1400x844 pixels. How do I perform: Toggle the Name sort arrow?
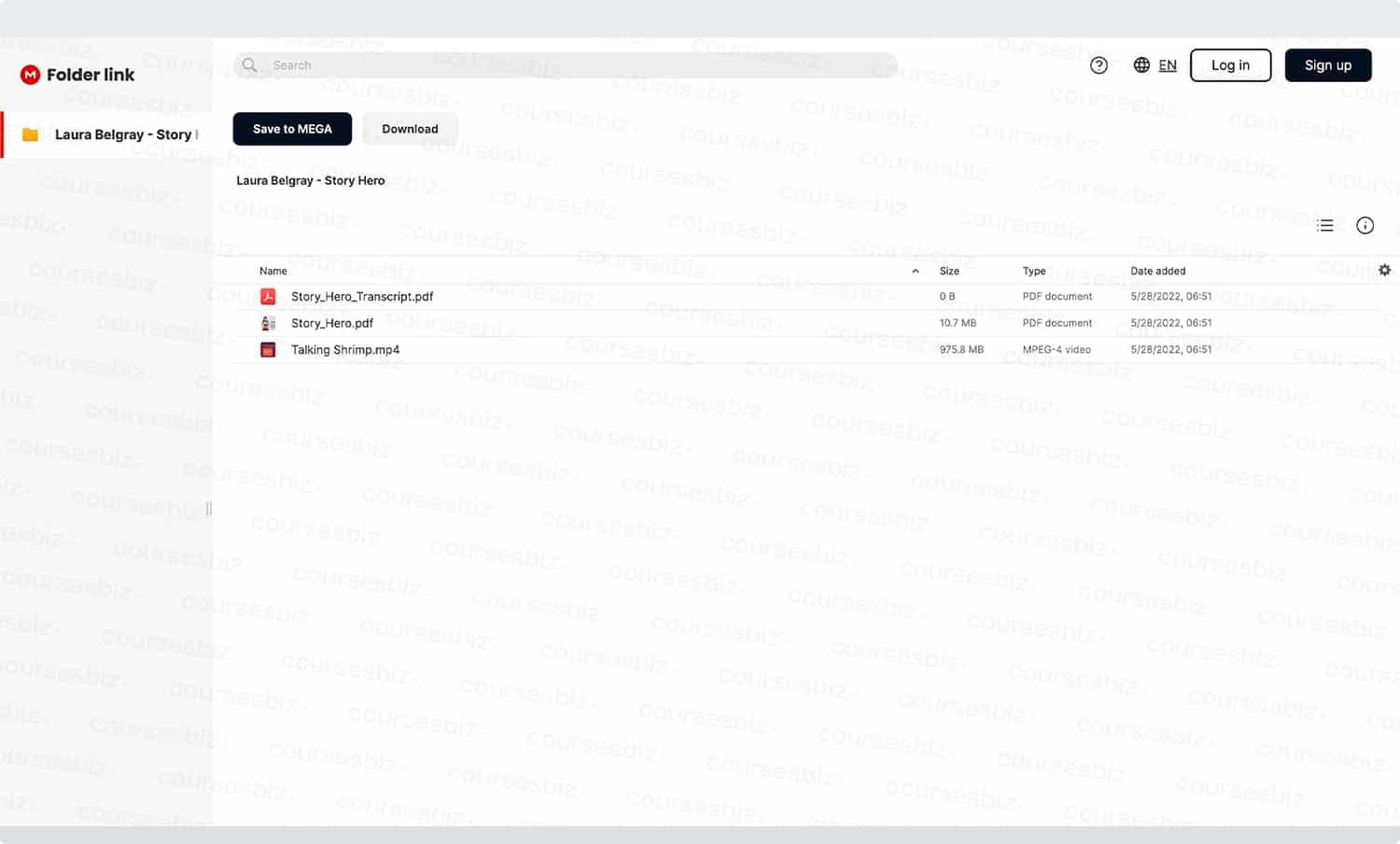(x=915, y=272)
